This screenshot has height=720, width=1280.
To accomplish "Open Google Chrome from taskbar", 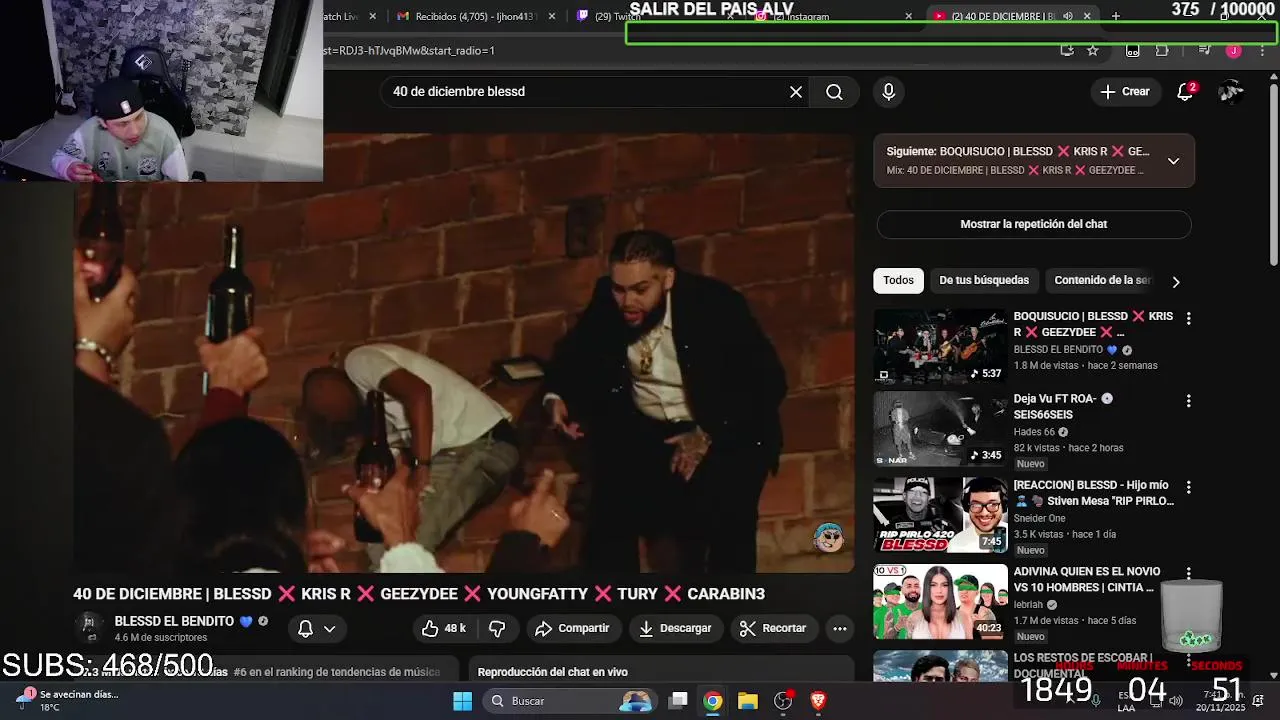I will (x=712, y=701).
